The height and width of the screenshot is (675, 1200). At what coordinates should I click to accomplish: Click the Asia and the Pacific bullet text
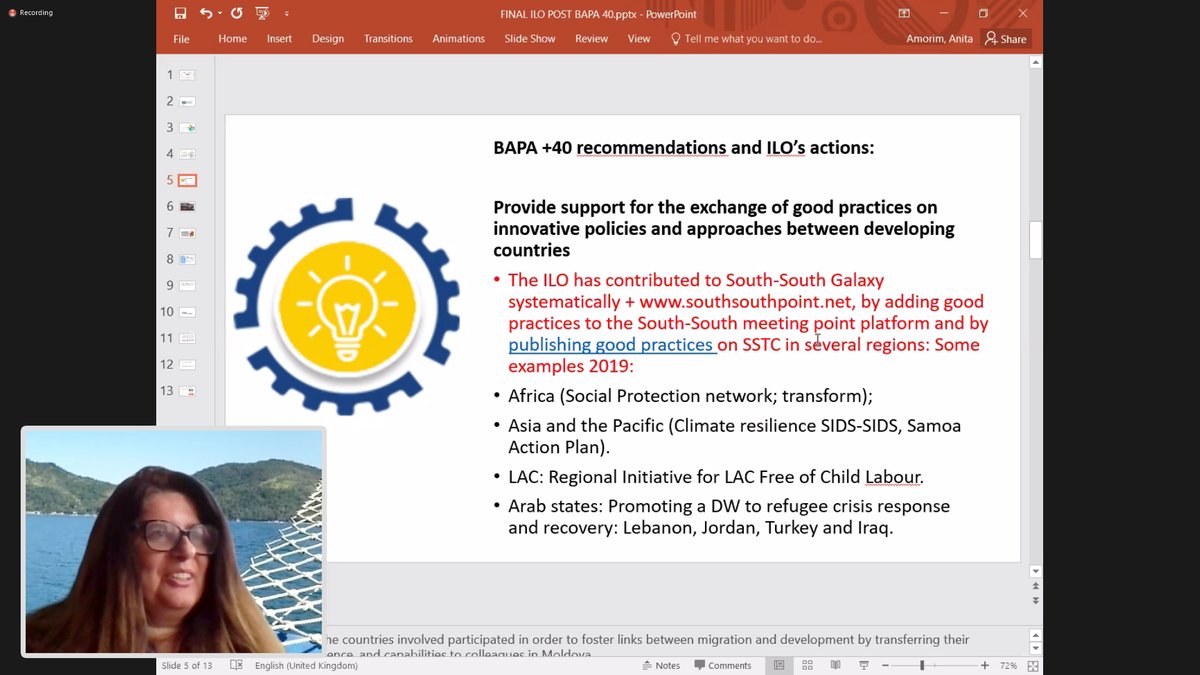pyautogui.click(x=734, y=436)
